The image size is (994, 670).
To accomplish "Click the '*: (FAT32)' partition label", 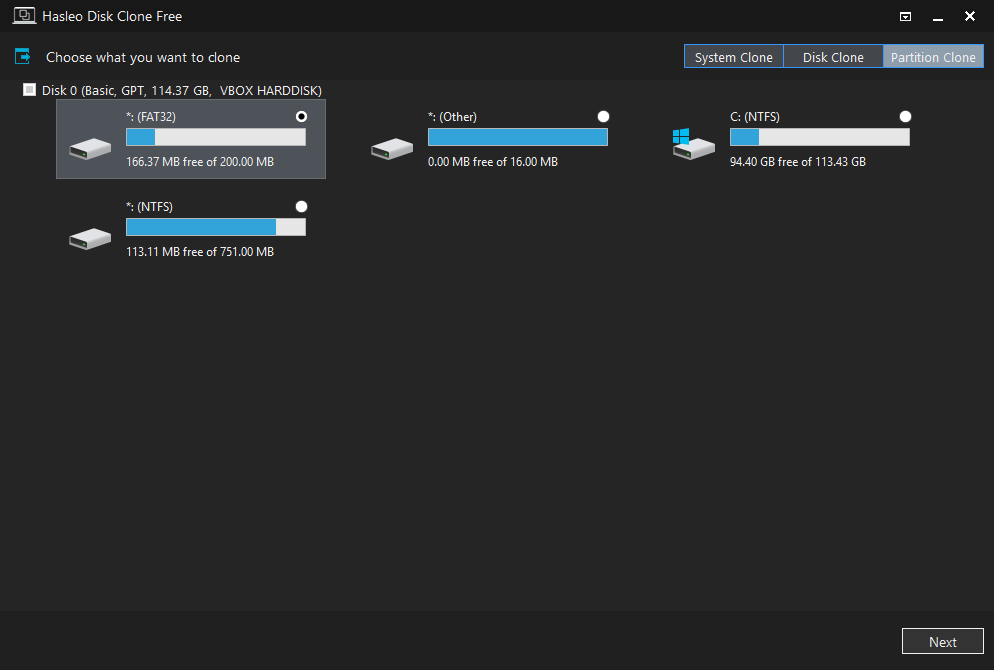I will [151, 117].
